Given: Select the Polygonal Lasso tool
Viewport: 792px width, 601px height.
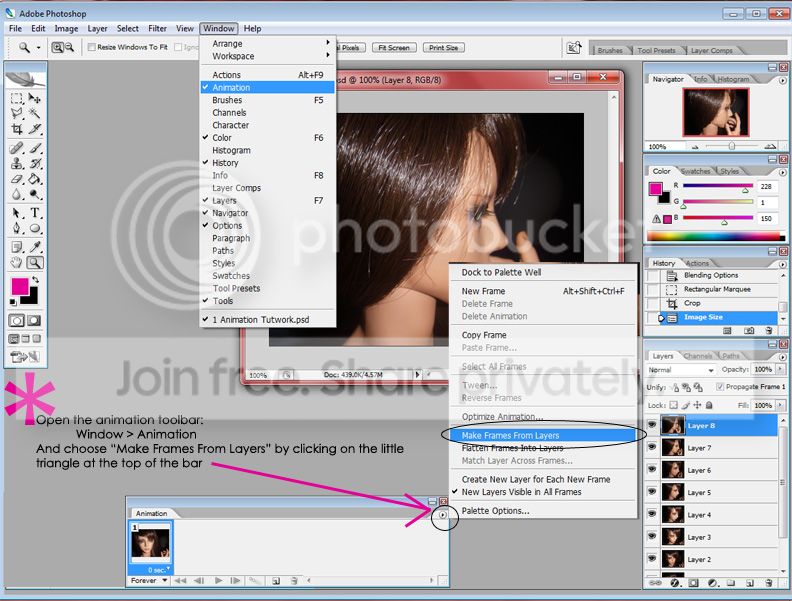Looking at the screenshot, I should 17,114.
